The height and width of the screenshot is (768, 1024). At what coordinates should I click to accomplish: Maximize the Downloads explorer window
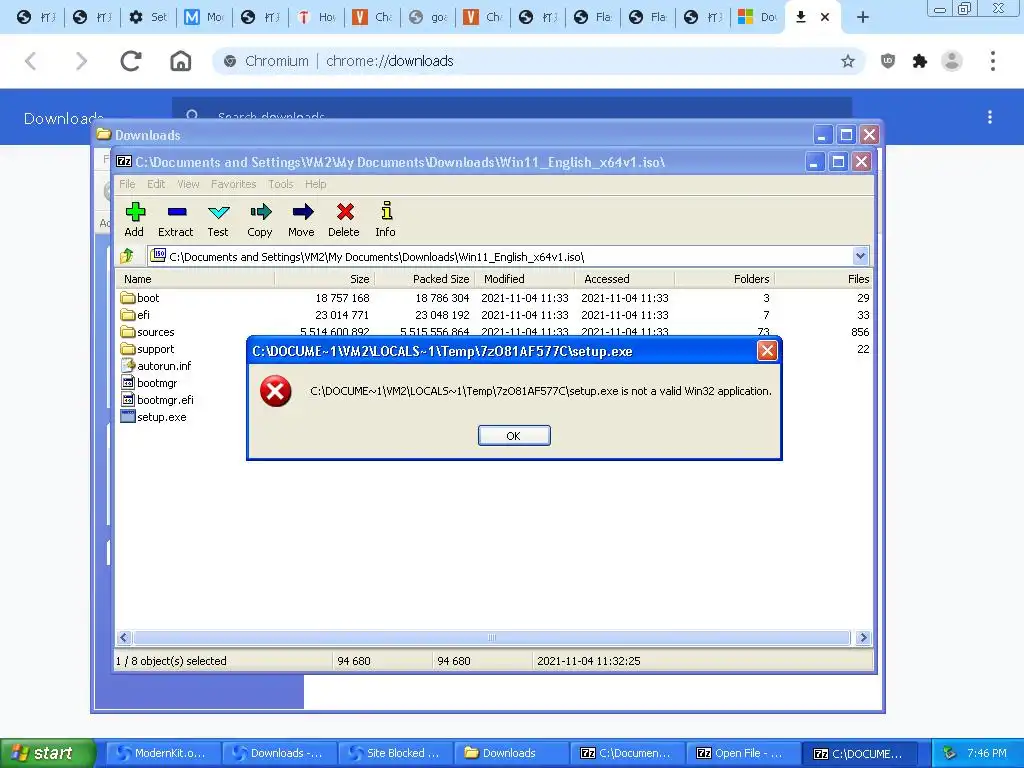pos(846,135)
